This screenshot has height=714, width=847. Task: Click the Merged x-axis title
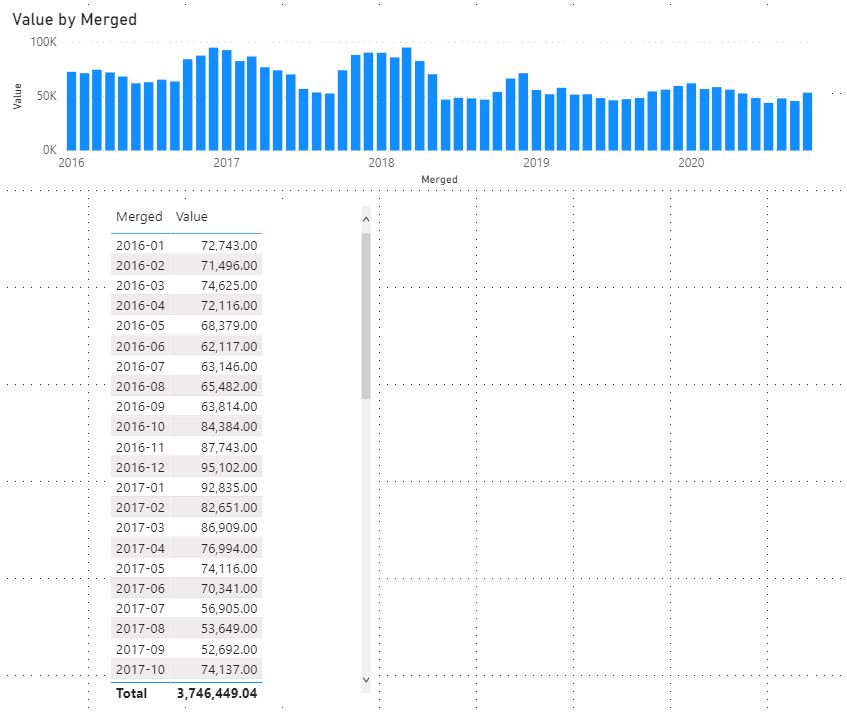[439, 179]
